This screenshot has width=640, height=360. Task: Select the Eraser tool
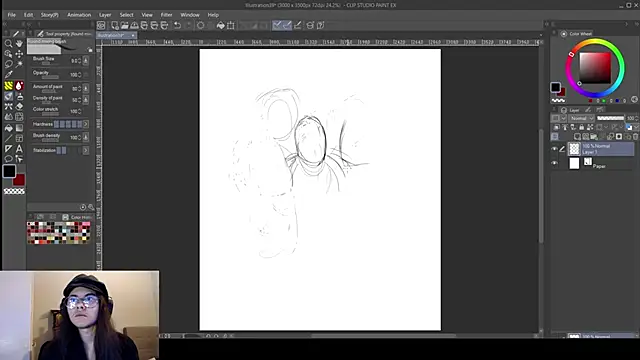tap(19, 107)
